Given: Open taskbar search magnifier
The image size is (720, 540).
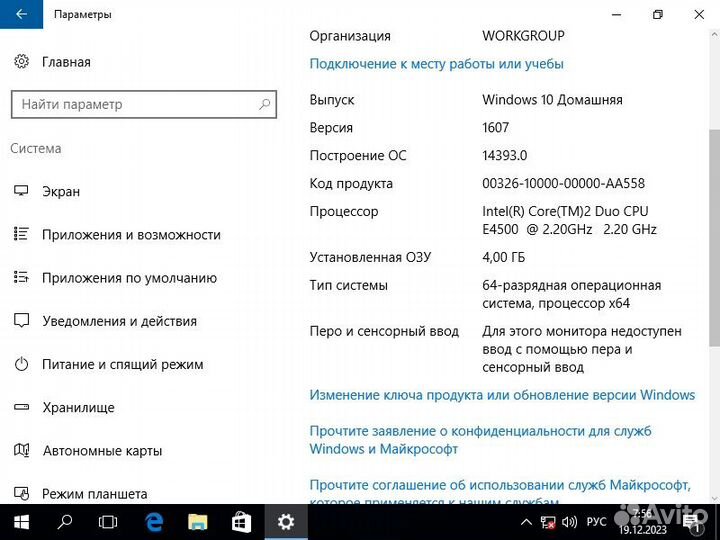Looking at the screenshot, I should [64, 522].
